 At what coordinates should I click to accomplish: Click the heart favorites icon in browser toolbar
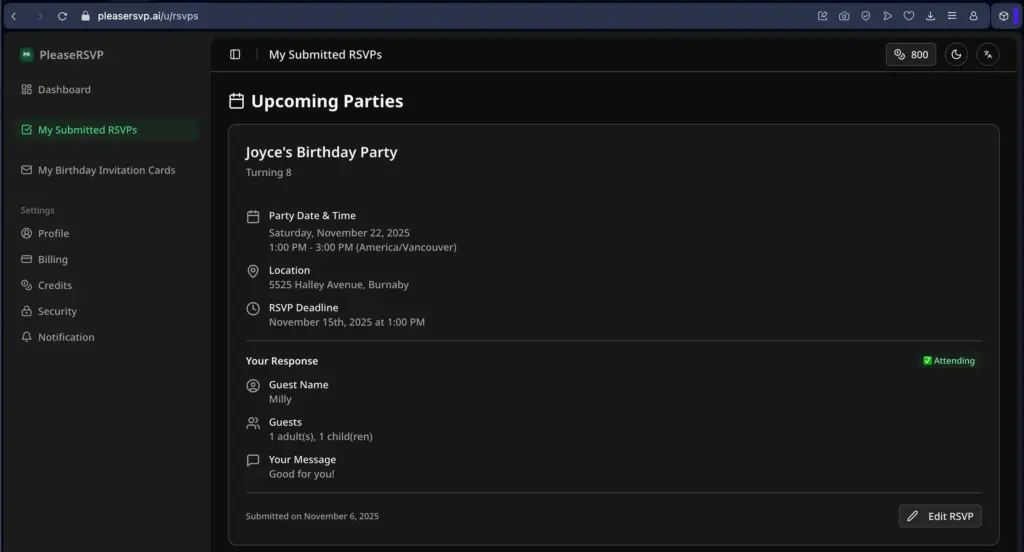(x=908, y=16)
